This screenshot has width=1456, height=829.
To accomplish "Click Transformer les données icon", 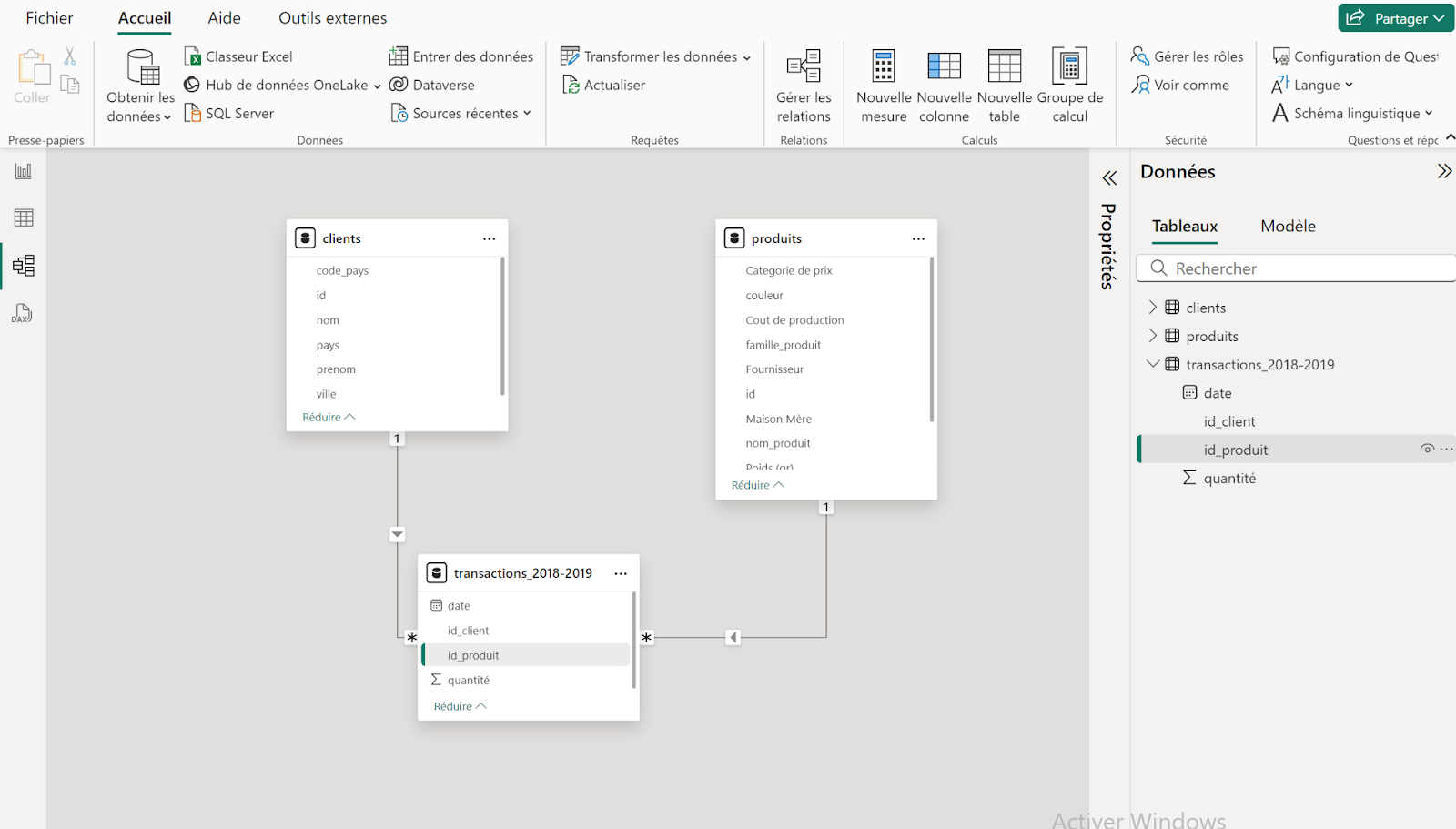I will pyautogui.click(x=570, y=56).
